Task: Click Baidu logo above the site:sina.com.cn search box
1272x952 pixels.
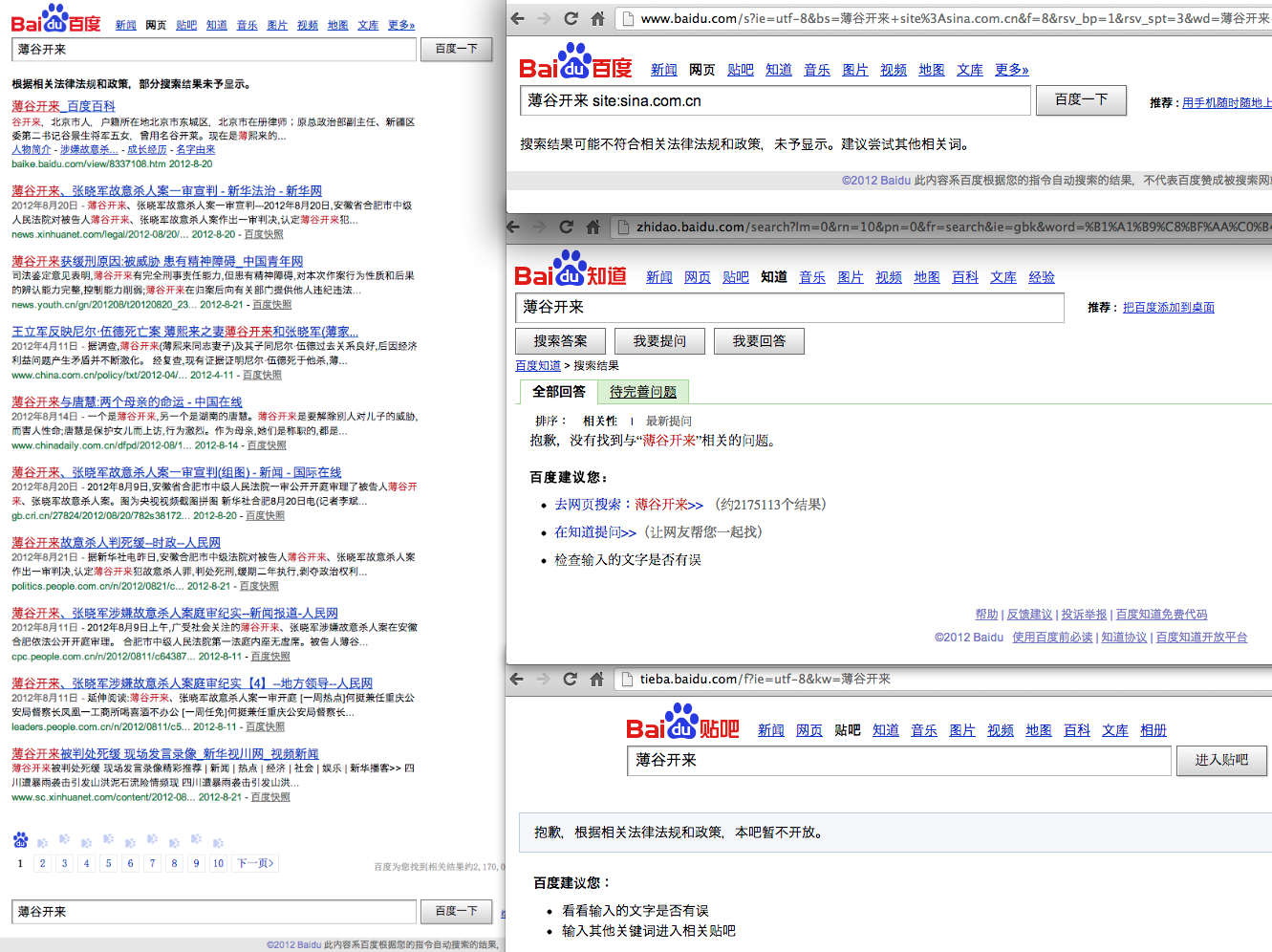Action: coord(575,63)
